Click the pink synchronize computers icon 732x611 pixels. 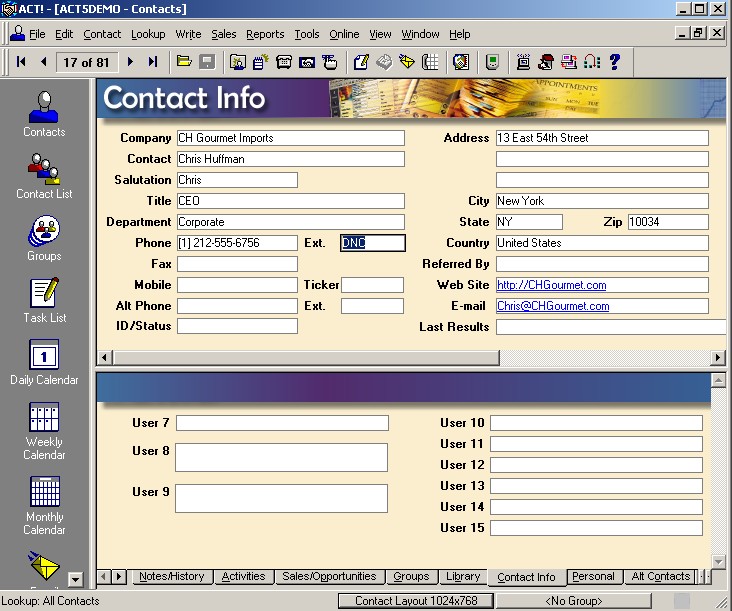point(569,62)
